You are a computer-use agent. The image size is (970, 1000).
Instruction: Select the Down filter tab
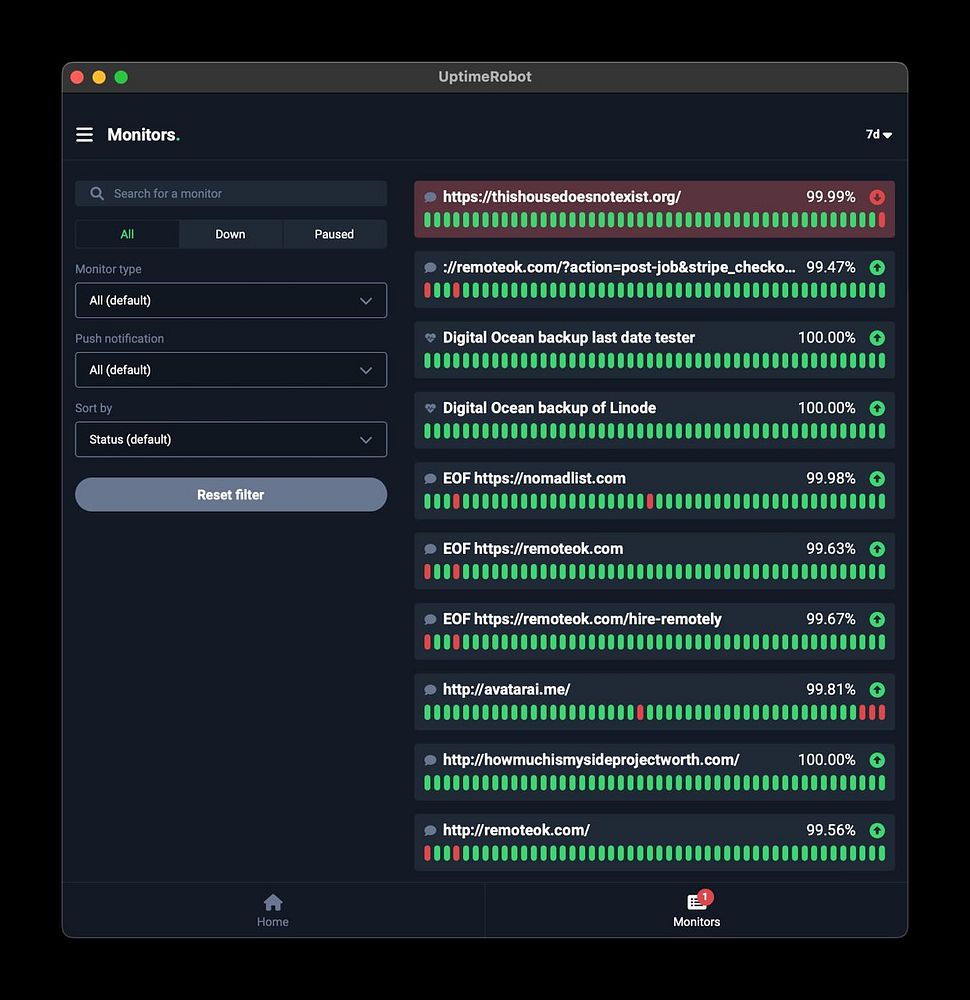pyautogui.click(x=230, y=234)
